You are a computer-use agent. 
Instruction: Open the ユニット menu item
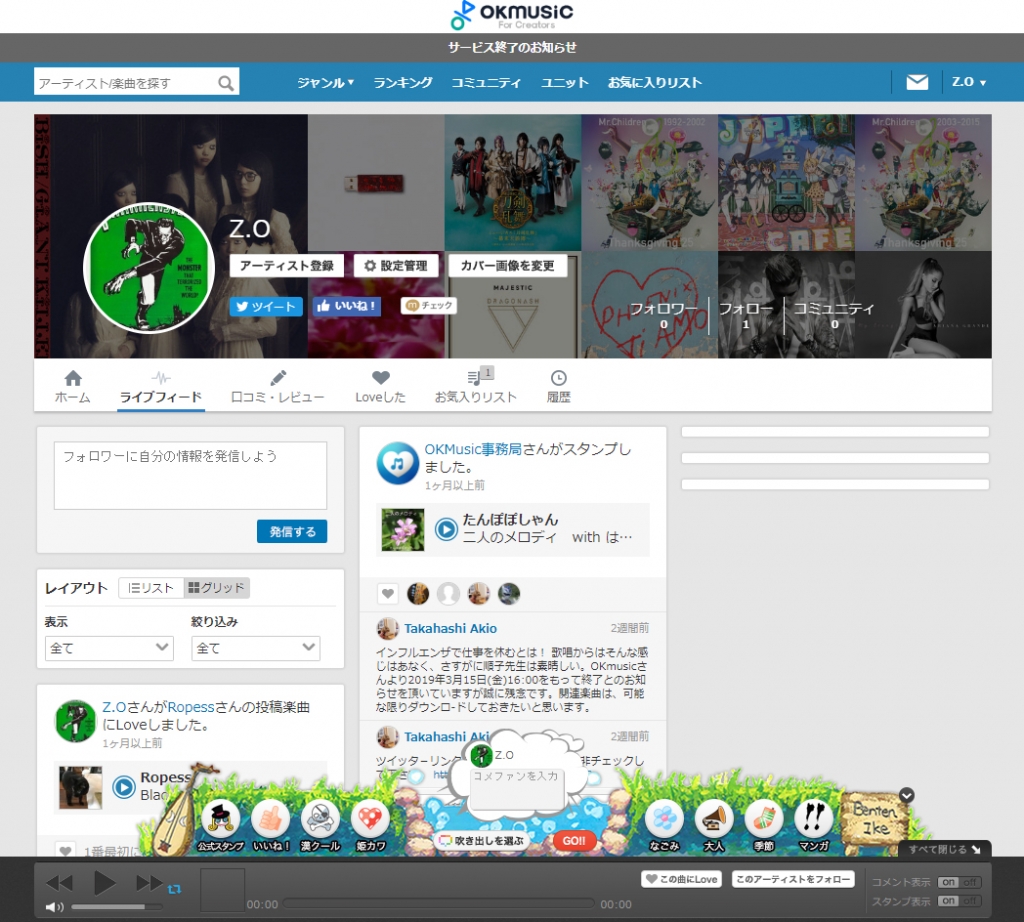565,82
